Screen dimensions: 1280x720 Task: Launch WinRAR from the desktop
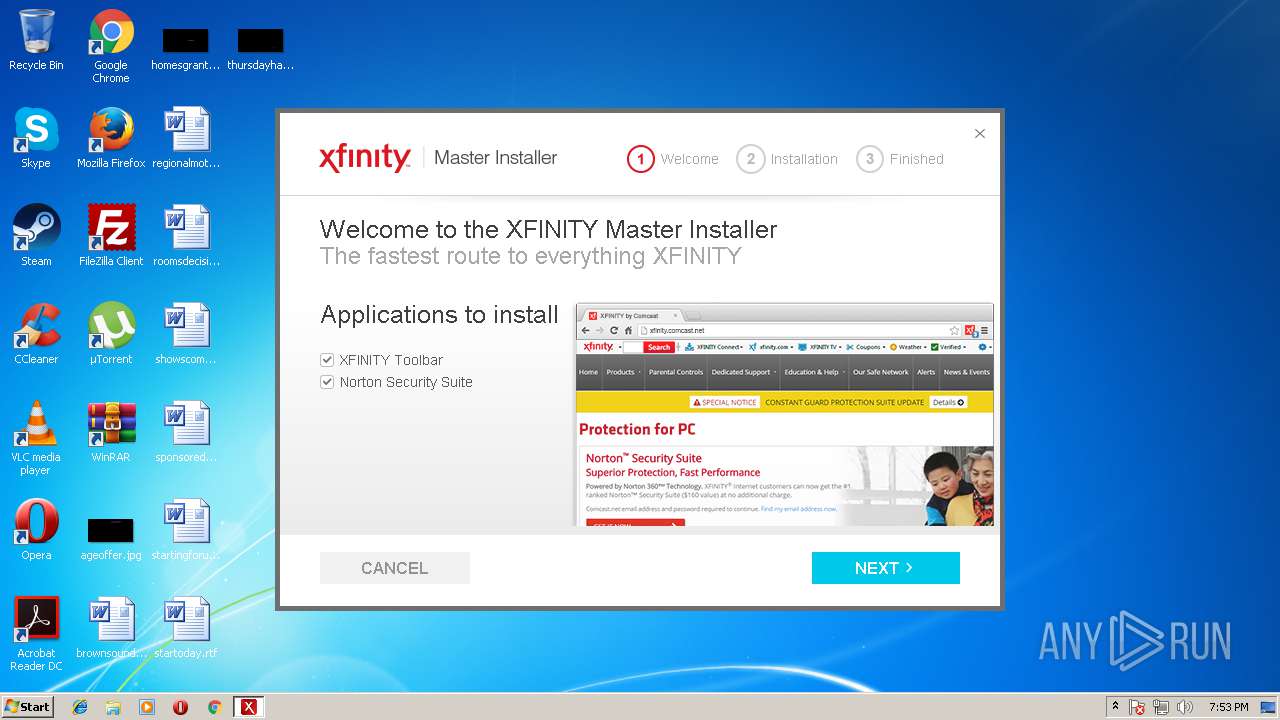pyautogui.click(x=111, y=432)
